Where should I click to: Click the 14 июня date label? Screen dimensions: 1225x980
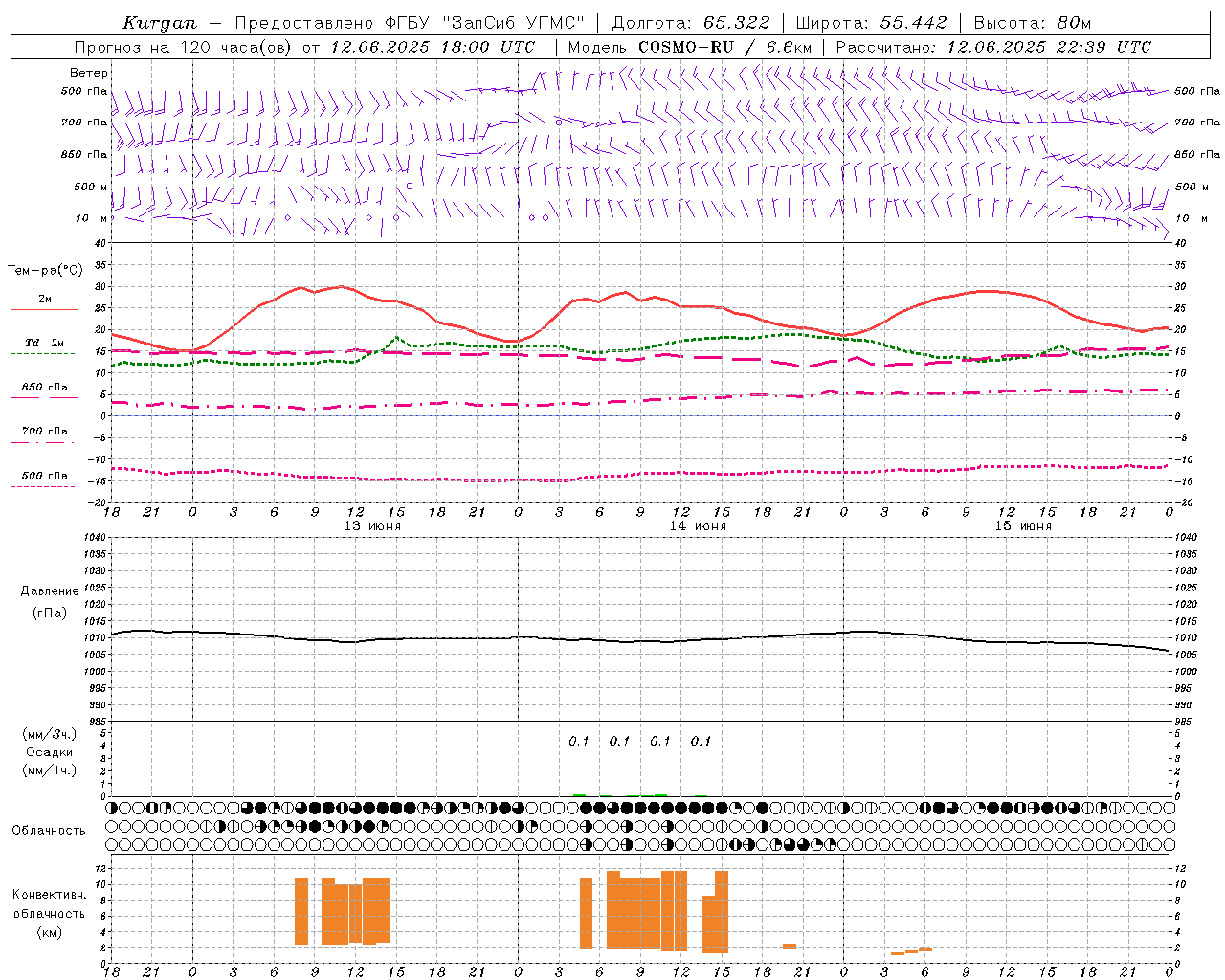tap(698, 526)
